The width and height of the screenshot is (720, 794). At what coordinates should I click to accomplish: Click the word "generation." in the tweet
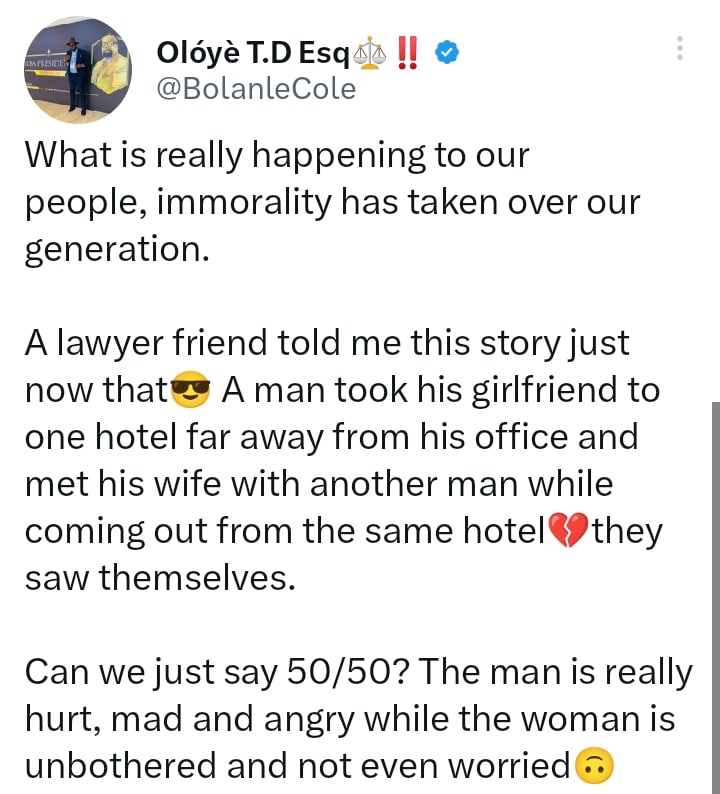click(x=116, y=250)
